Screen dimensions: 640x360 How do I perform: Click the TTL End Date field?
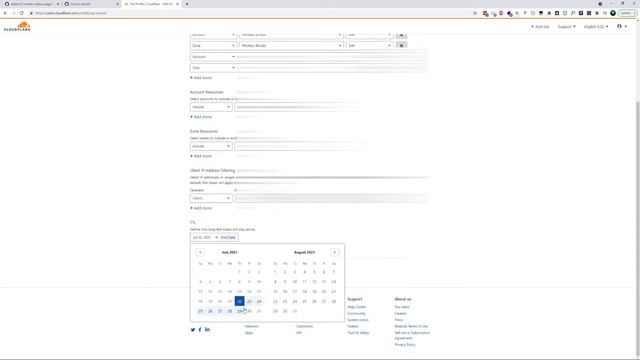click(228, 238)
